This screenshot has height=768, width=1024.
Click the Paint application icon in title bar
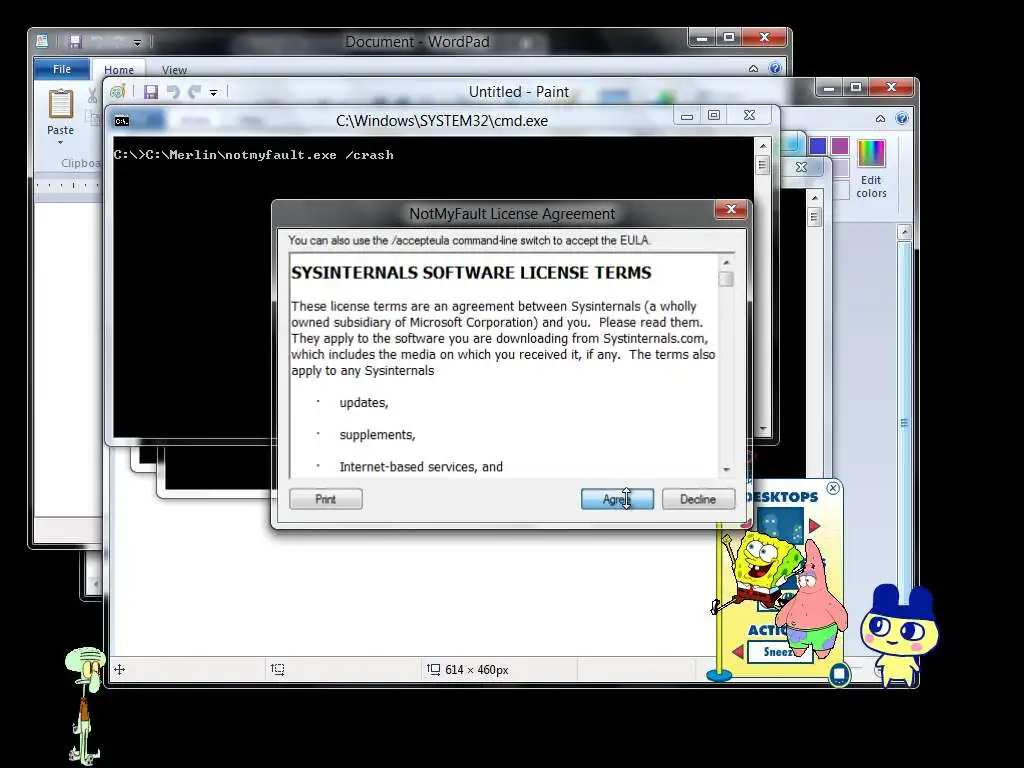(118, 92)
